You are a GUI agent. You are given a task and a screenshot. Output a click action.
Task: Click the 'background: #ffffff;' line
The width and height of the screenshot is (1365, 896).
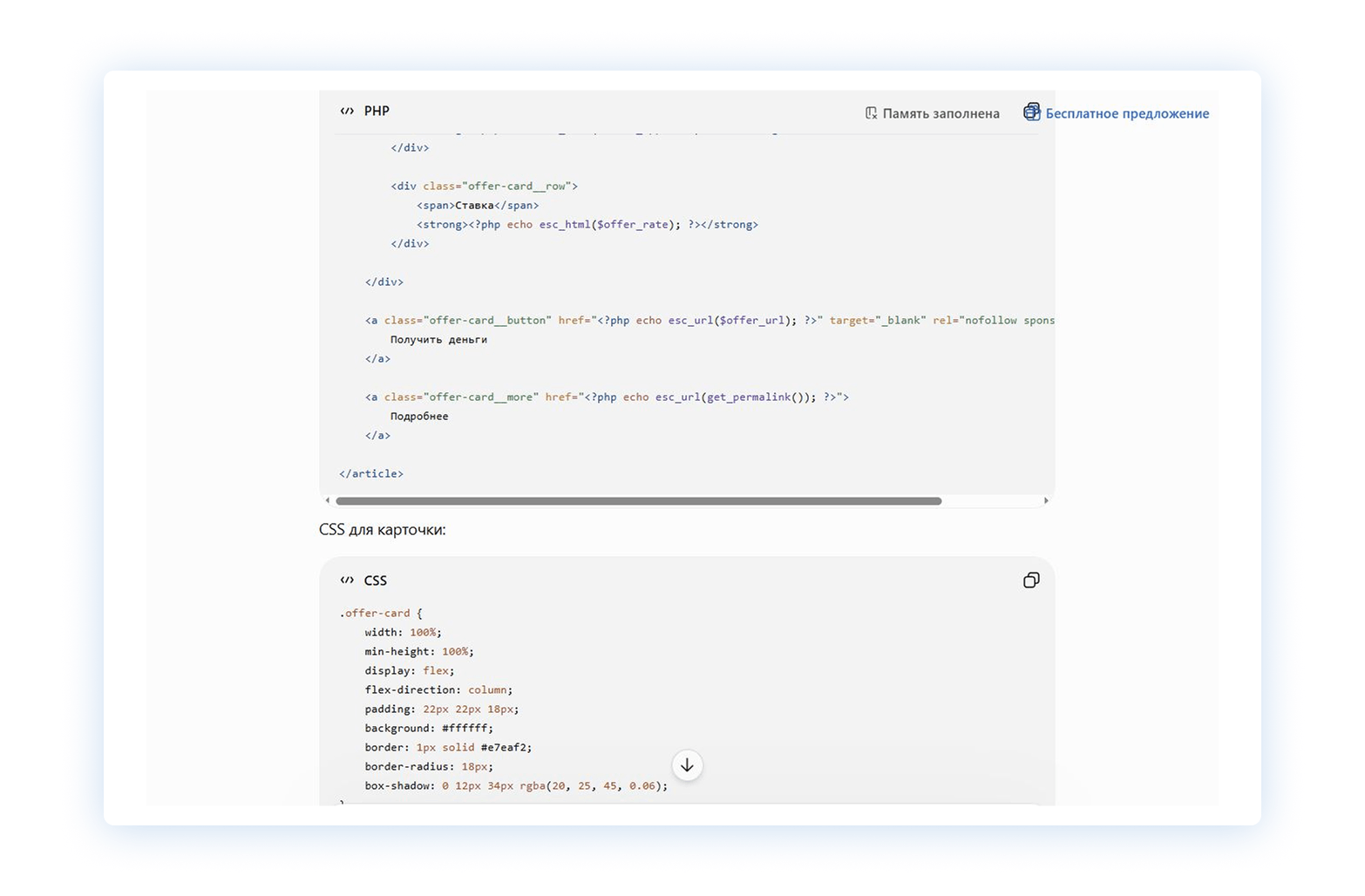(x=429, y=728)
